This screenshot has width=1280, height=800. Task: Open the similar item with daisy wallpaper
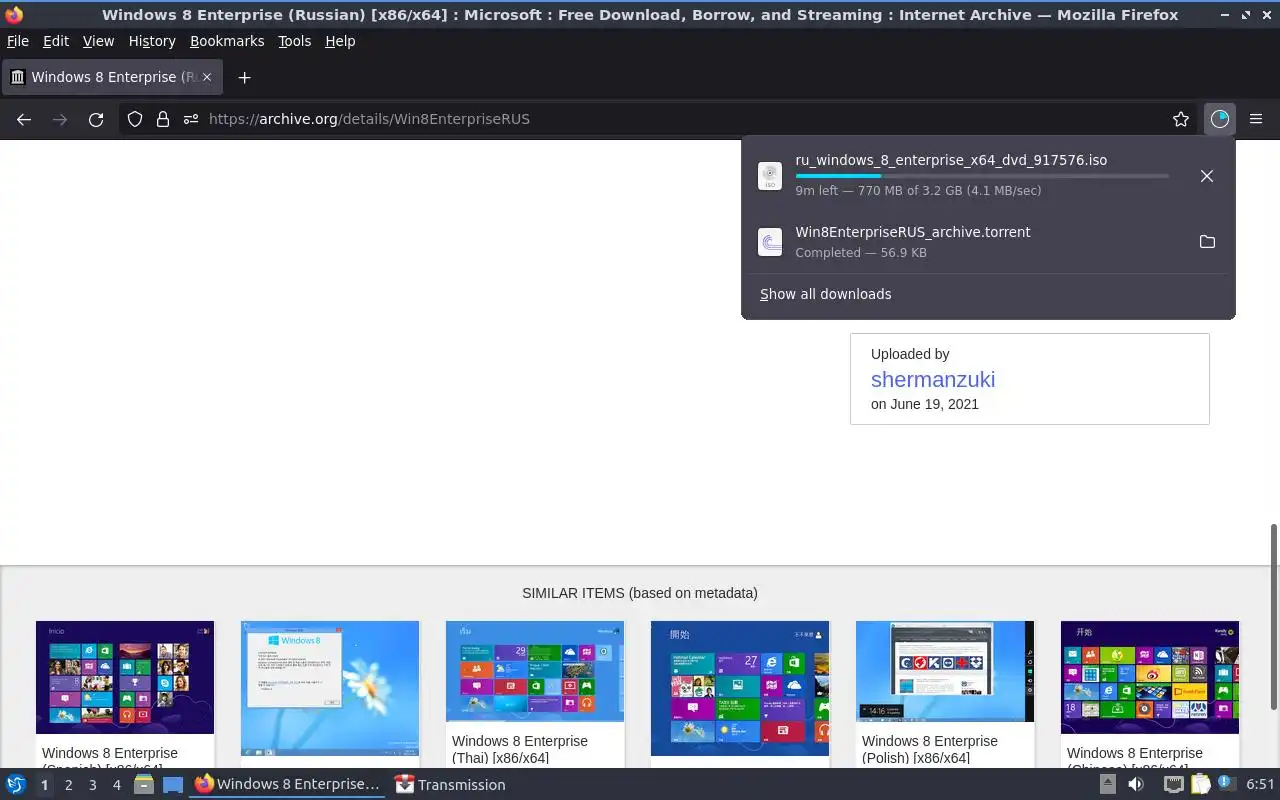[330, 688]
